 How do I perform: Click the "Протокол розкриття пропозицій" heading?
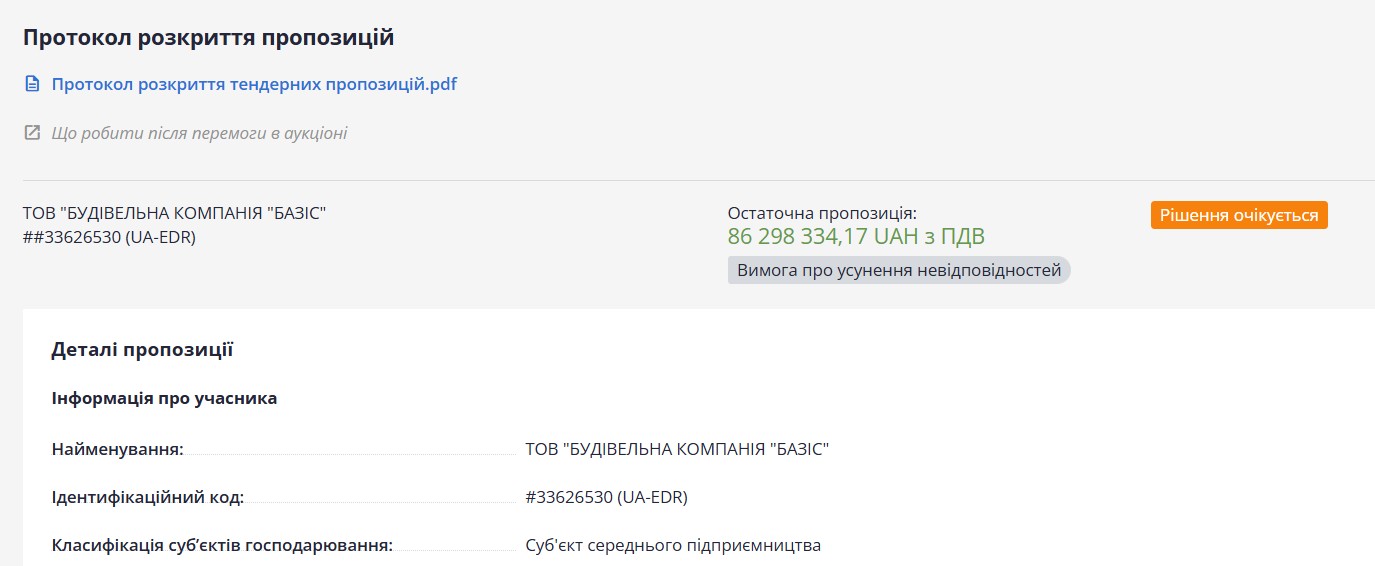click(209, 38)
